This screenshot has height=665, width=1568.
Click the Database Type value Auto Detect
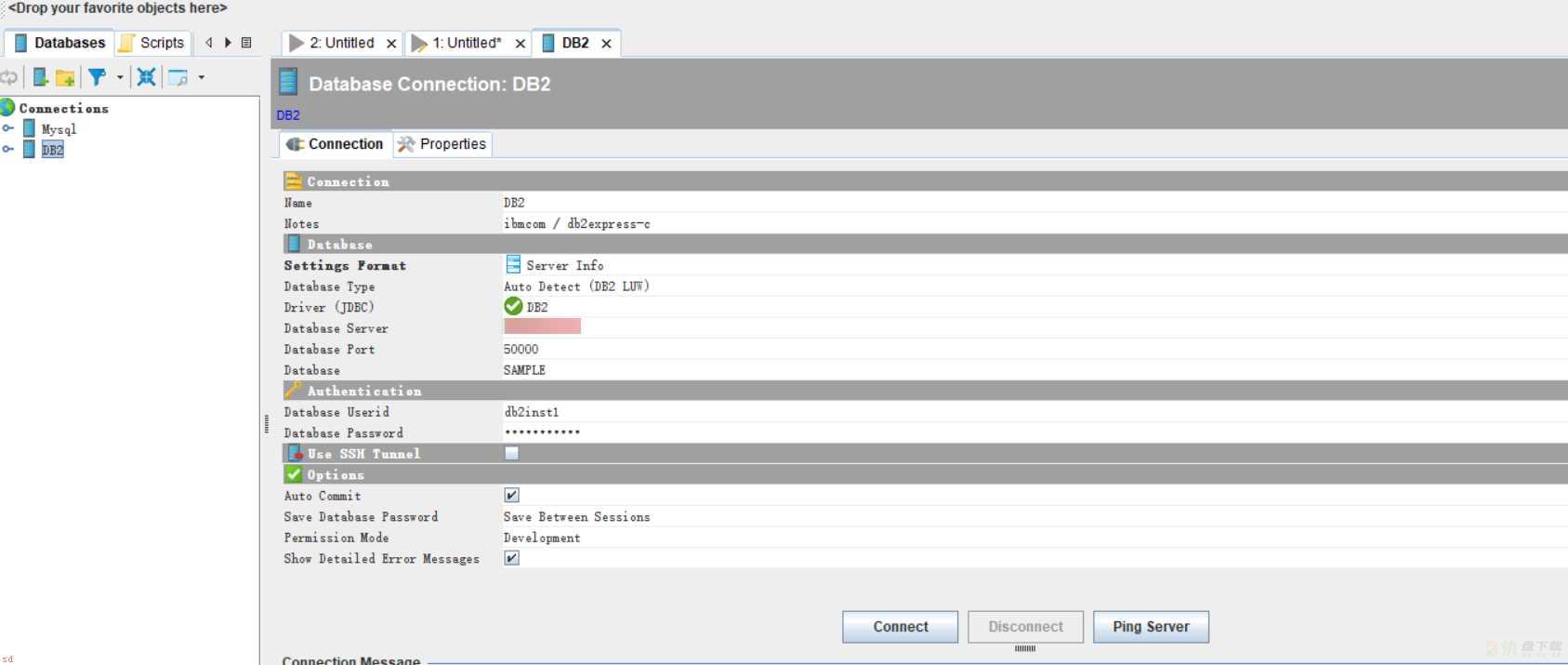(x=1034, y=286)
